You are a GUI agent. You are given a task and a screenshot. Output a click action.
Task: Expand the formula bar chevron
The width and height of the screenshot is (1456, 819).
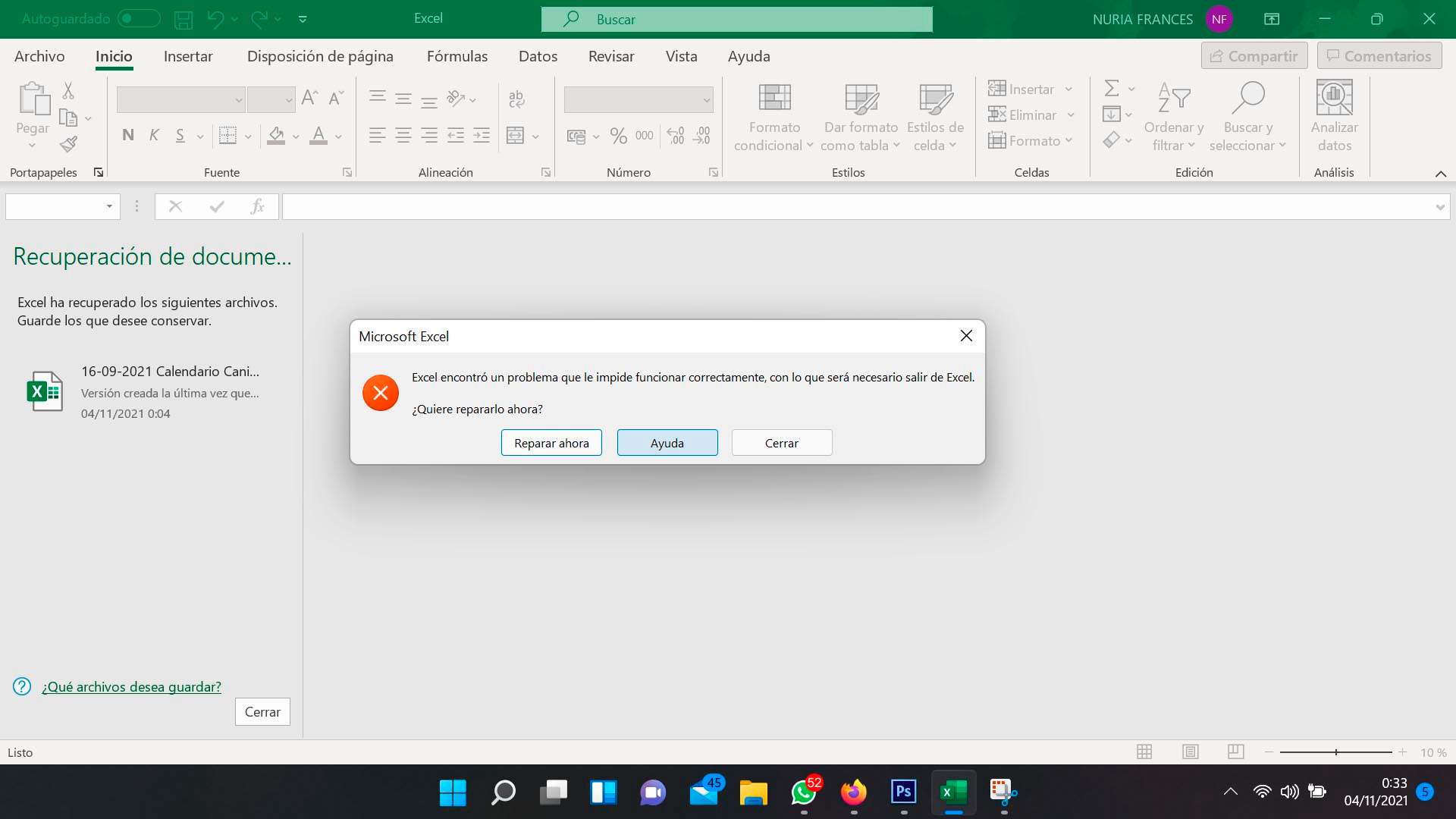1440,207
